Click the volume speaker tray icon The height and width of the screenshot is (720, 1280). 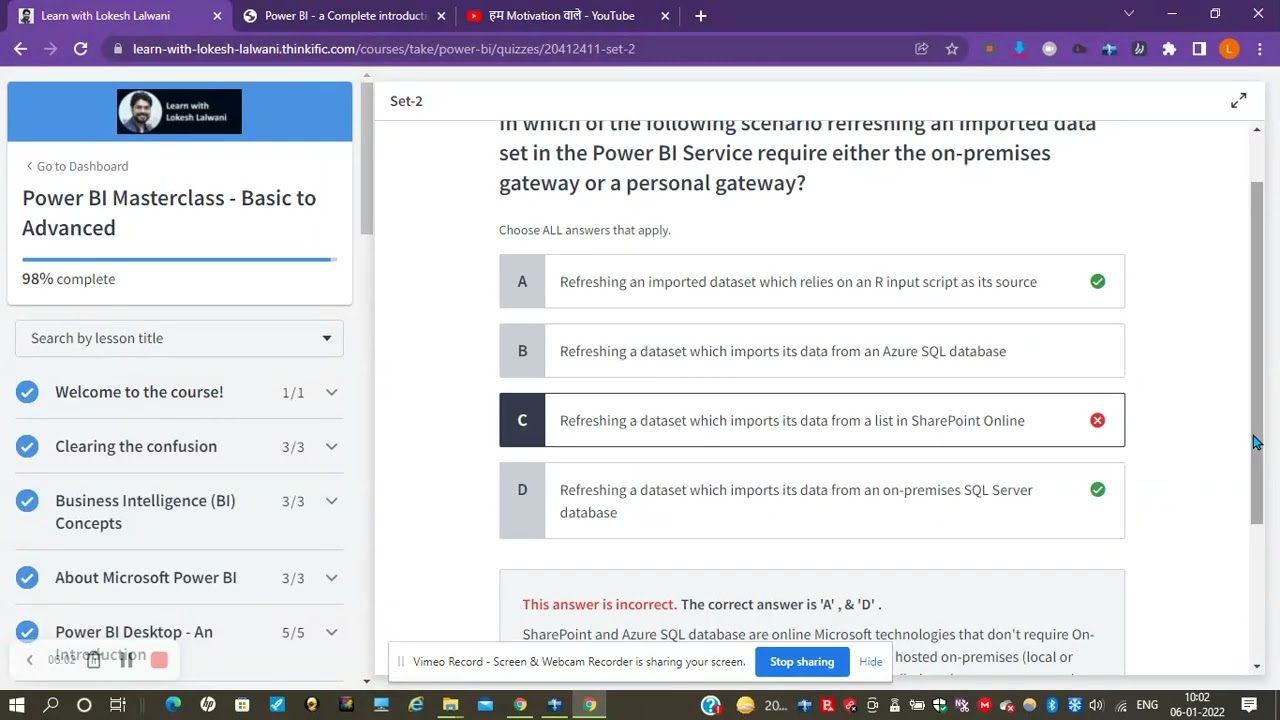[1096, 705]
